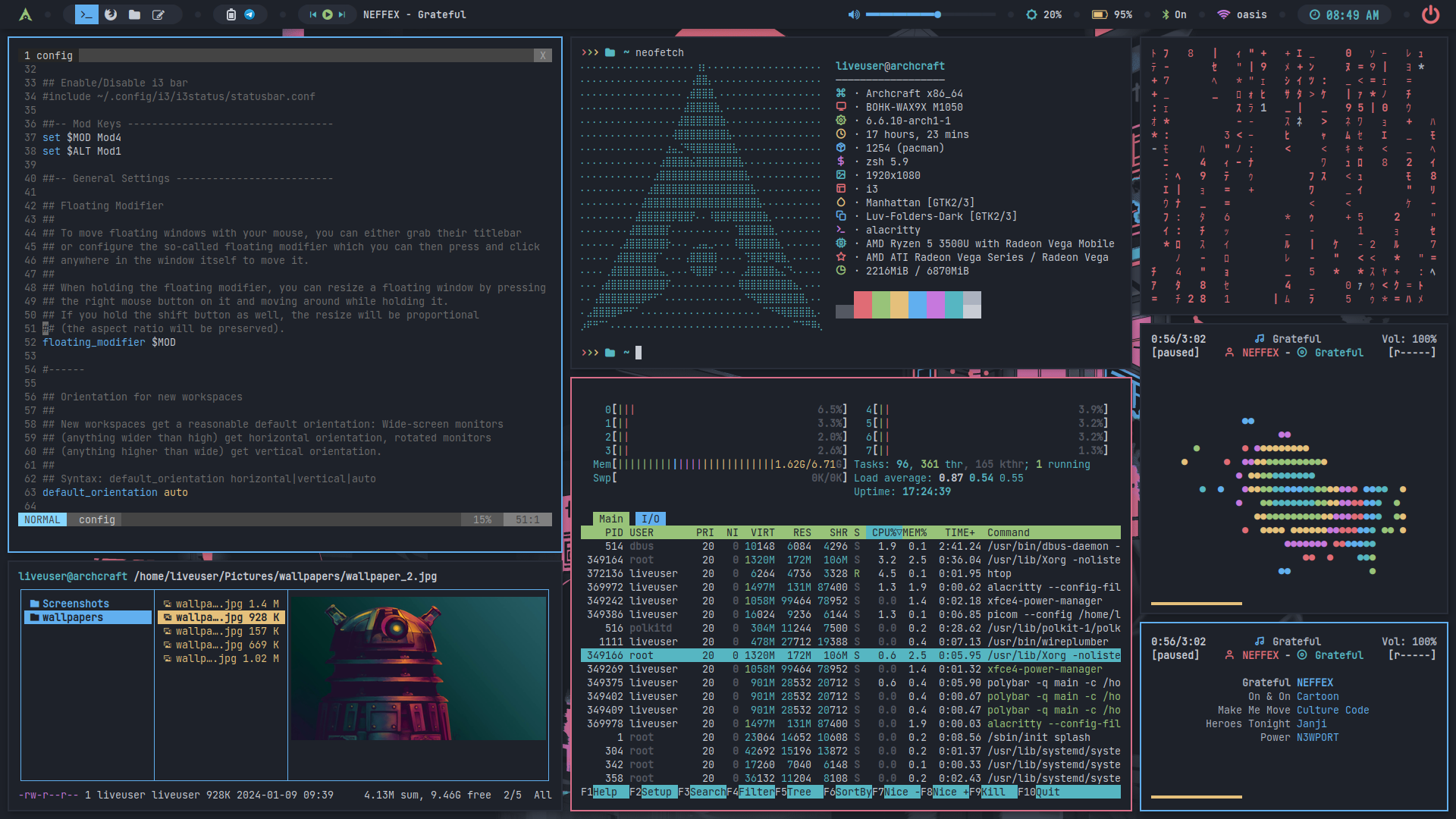Image resolution: width=1456 pixels, height=819 pixels.
Task: Expand the Screenshots folder in ranger
Action: coord(75,604)
